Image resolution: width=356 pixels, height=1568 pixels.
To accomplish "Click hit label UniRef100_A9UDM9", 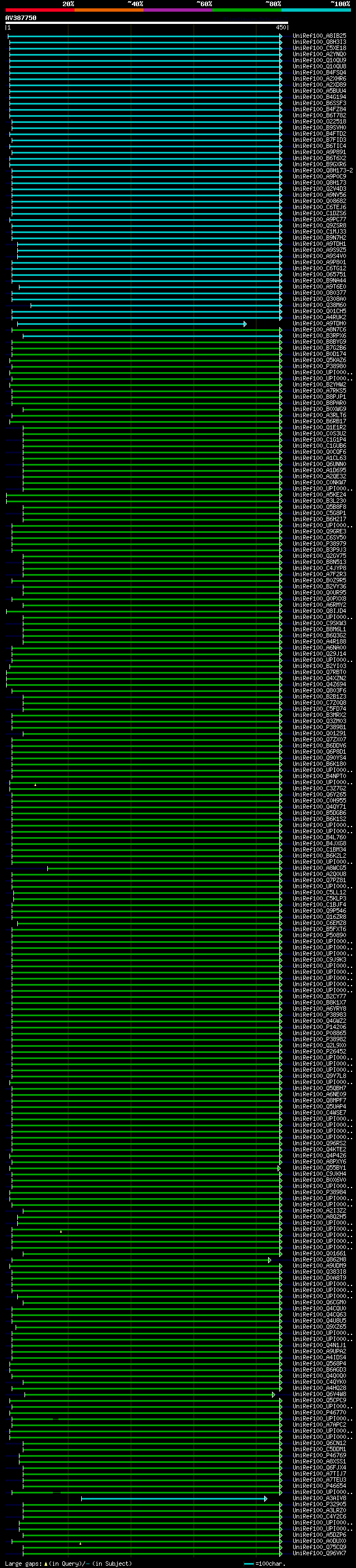I will pos(319,1265).
